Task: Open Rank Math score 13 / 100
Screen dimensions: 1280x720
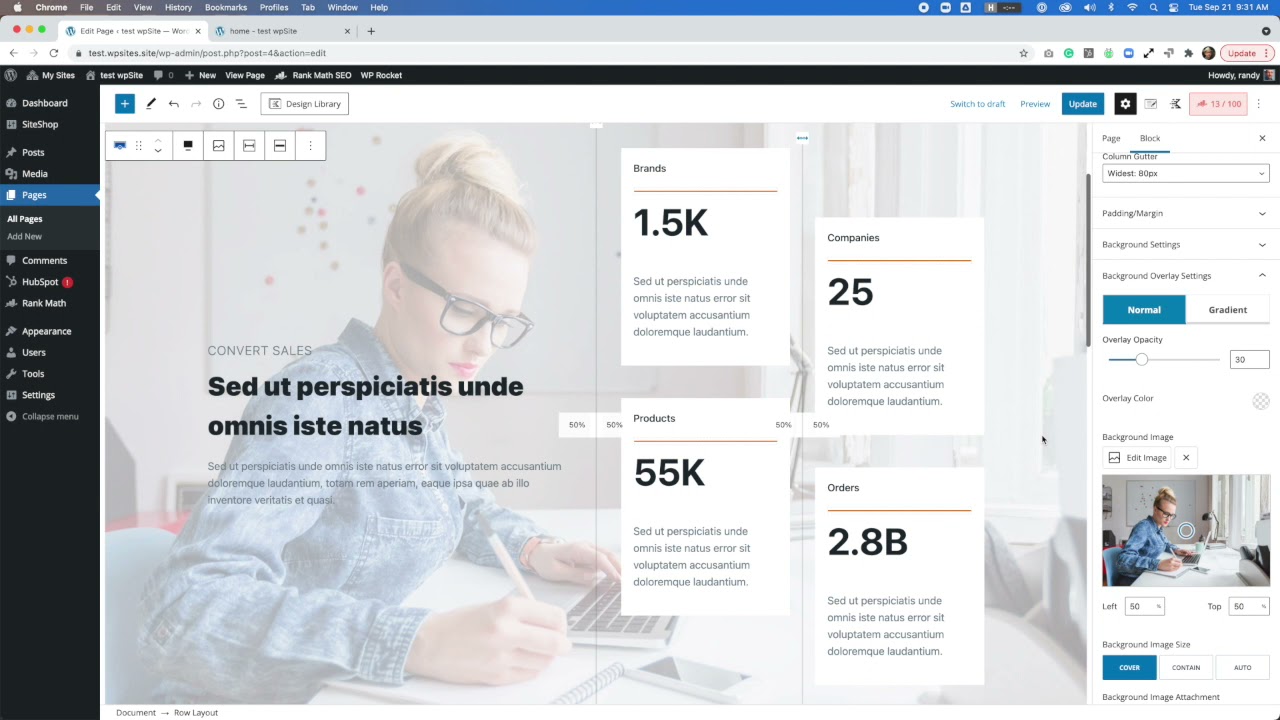Action: tap(1218, 104)
